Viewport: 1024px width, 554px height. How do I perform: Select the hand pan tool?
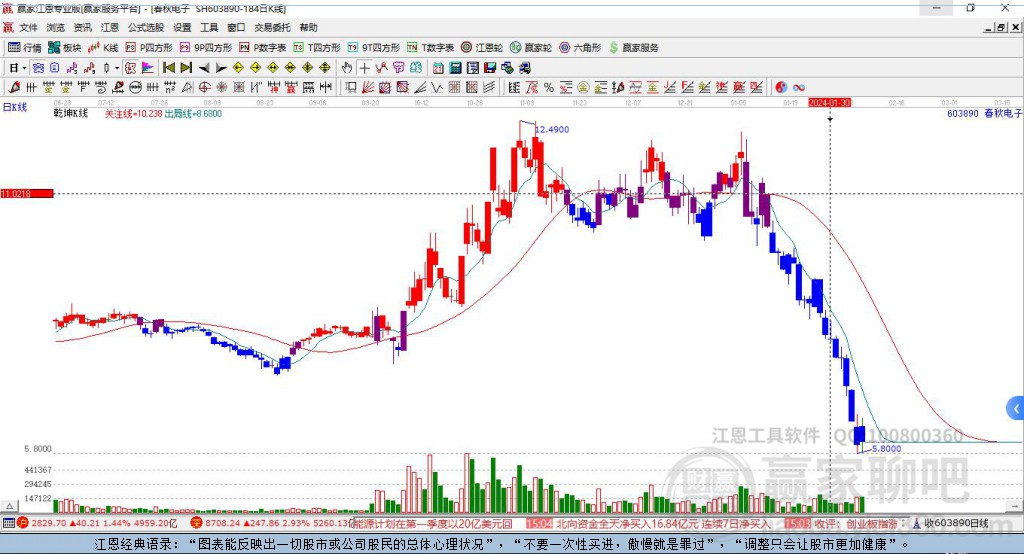[x=347, y=67]
